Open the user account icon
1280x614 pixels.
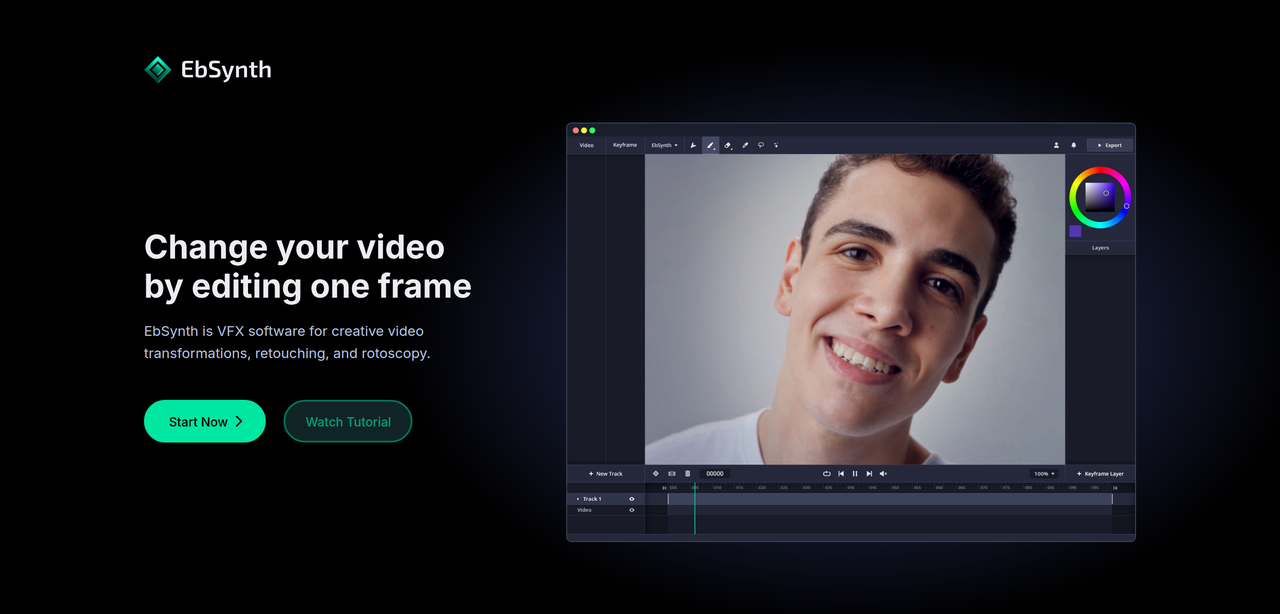point(1056,145)
